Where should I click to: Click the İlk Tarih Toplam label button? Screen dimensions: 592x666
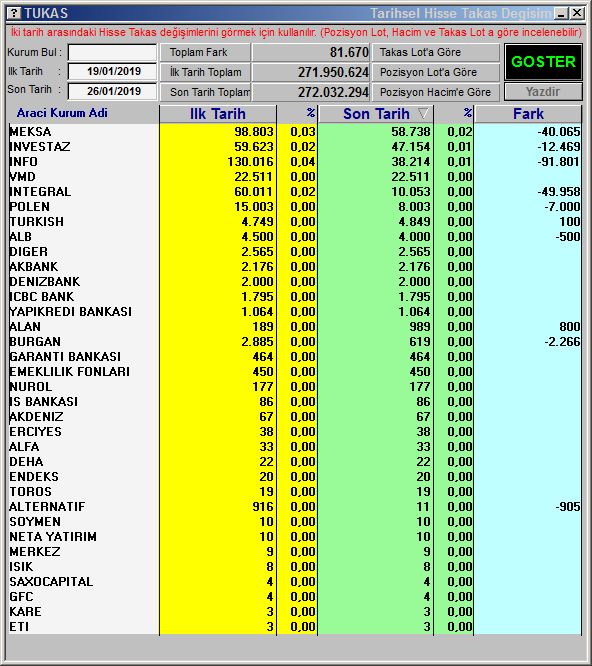pos(205,72)
